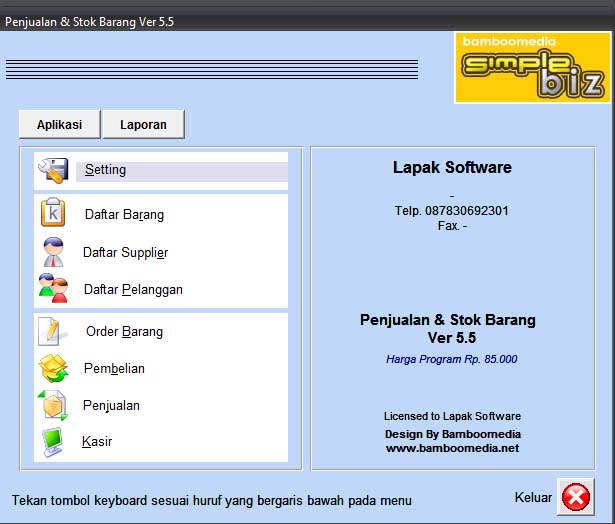Click the Keluar label text
This screenshot has width=615, height=524.
pyautogui.click(x=533, y=497)
